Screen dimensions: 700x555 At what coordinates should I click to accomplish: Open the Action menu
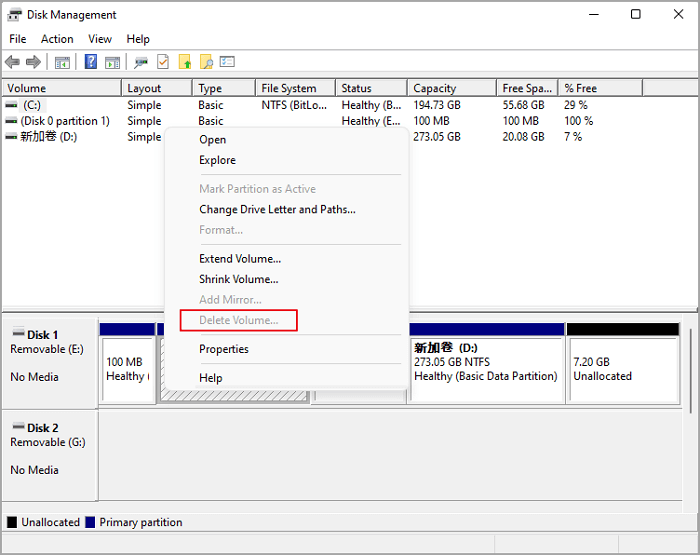point(57,39)
